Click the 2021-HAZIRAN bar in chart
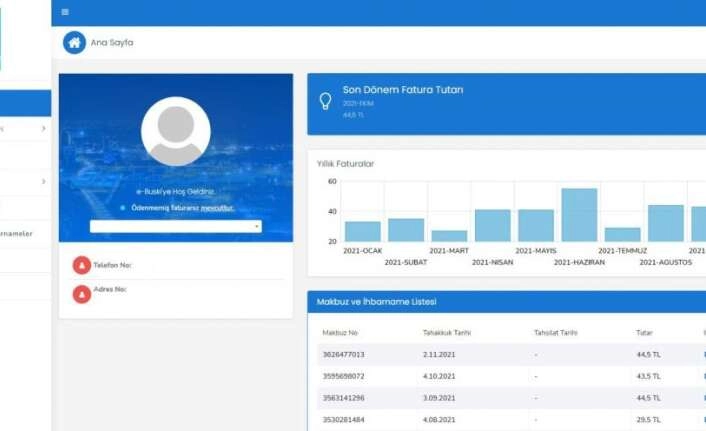 pos(579,215)
